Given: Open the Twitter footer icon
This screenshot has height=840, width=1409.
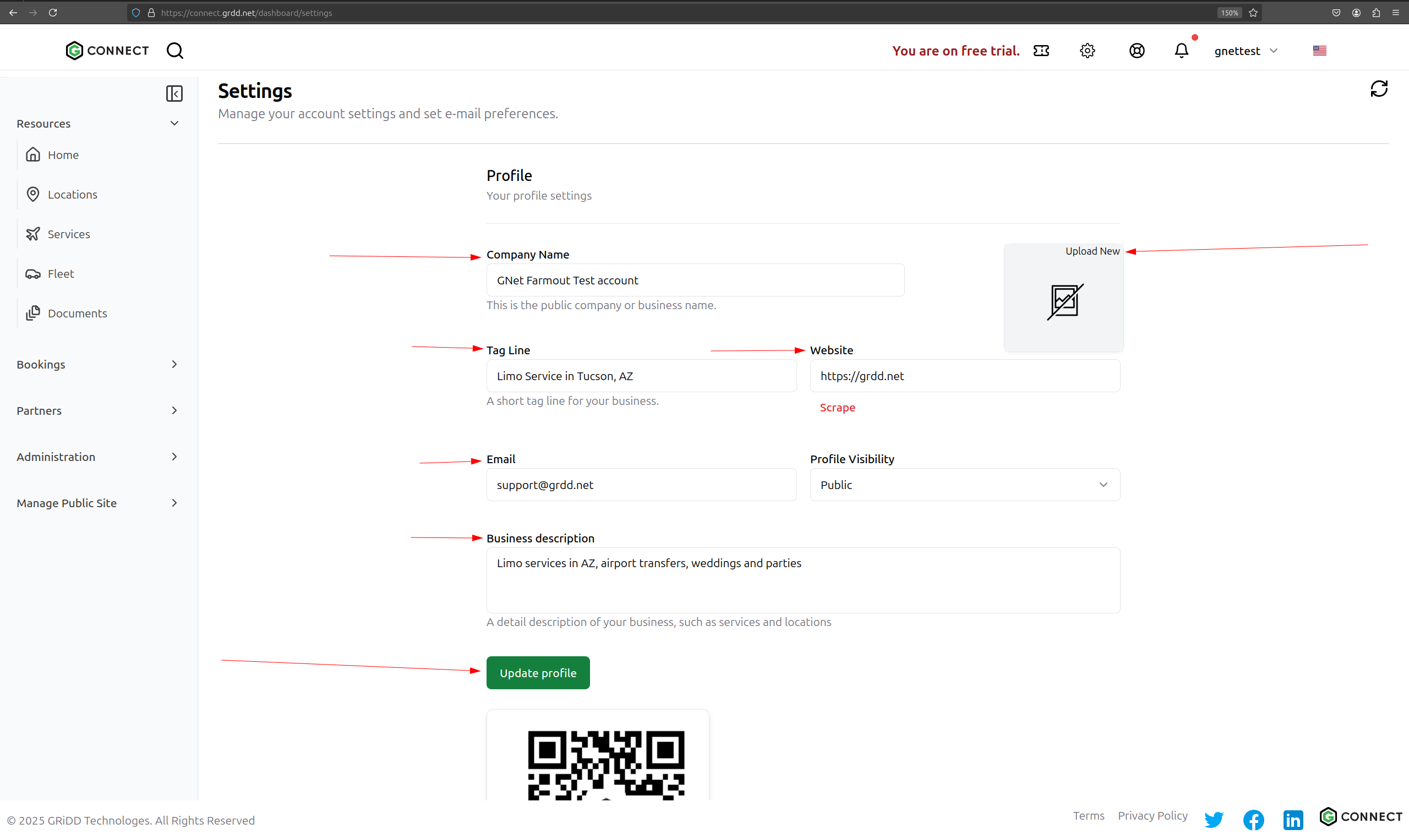Looking at the screenshot, I should 1214,819.
